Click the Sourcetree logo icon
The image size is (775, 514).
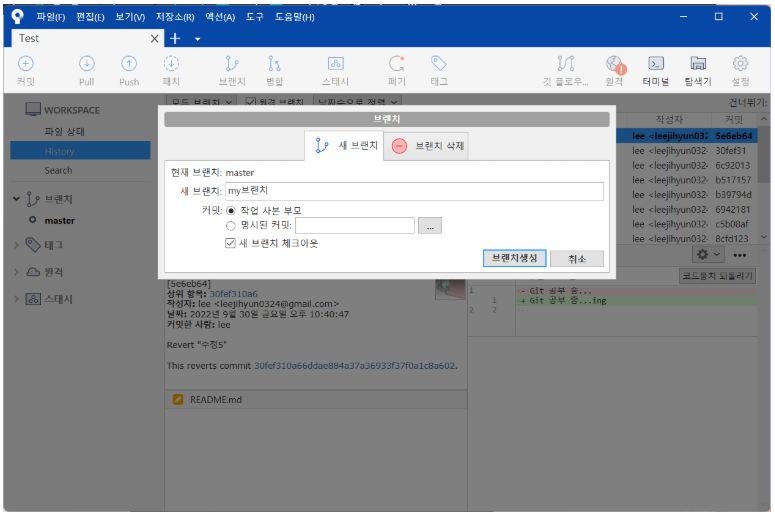coord(18,16)
